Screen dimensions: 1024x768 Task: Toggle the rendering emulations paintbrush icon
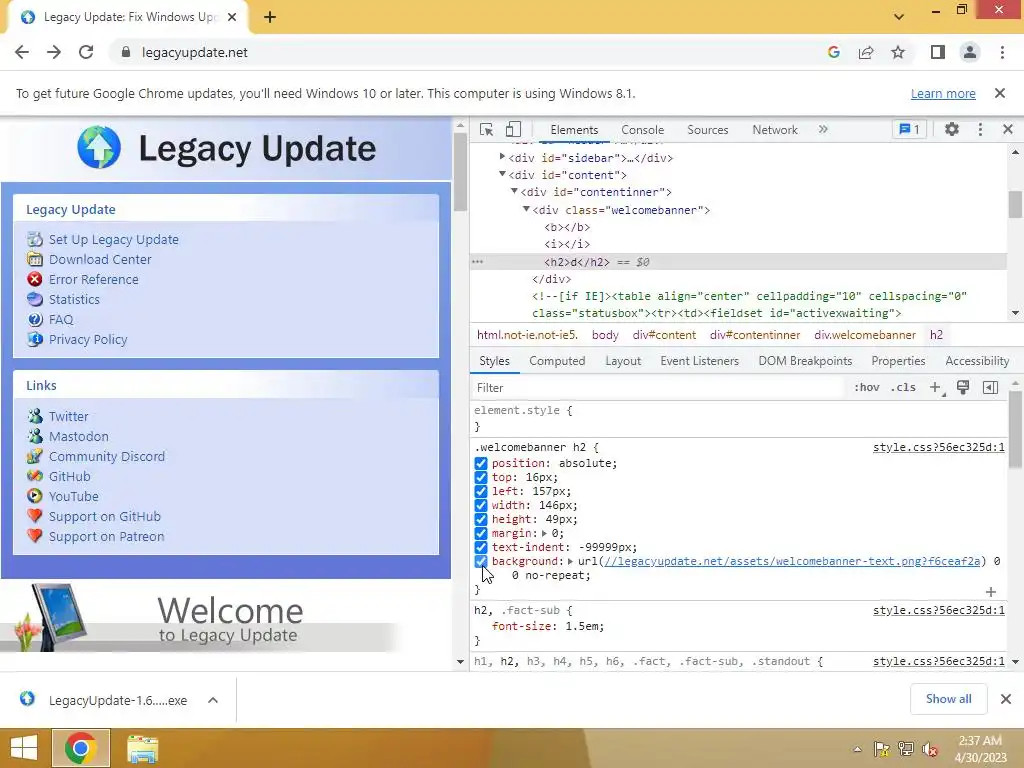(x=963, y=388)
